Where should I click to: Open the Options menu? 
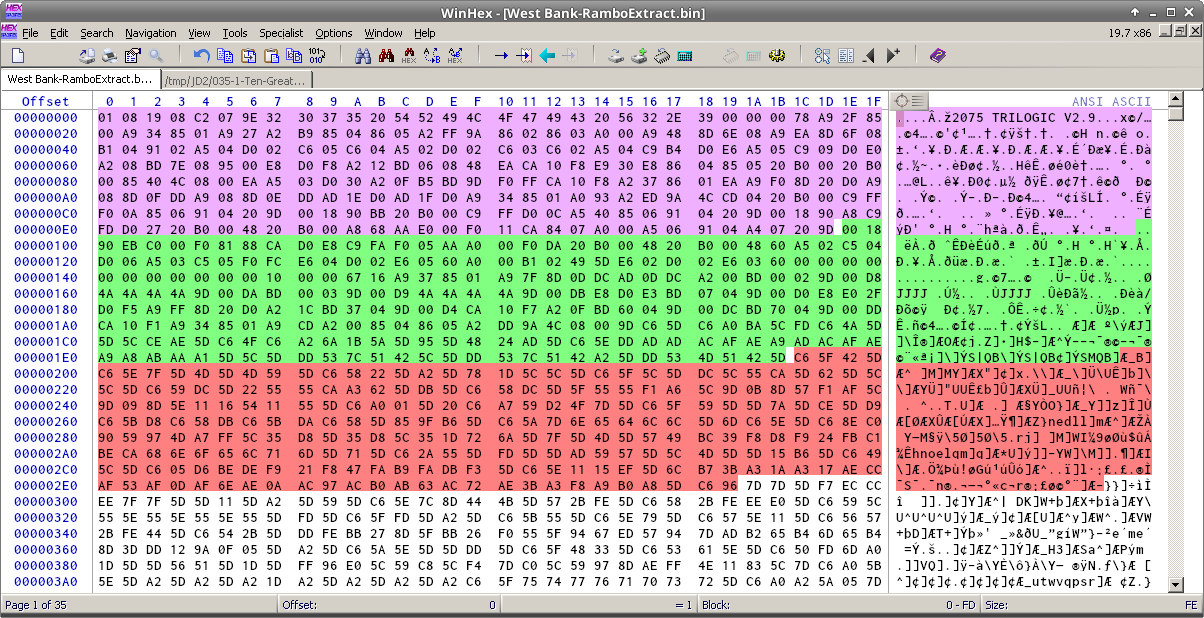334,33
